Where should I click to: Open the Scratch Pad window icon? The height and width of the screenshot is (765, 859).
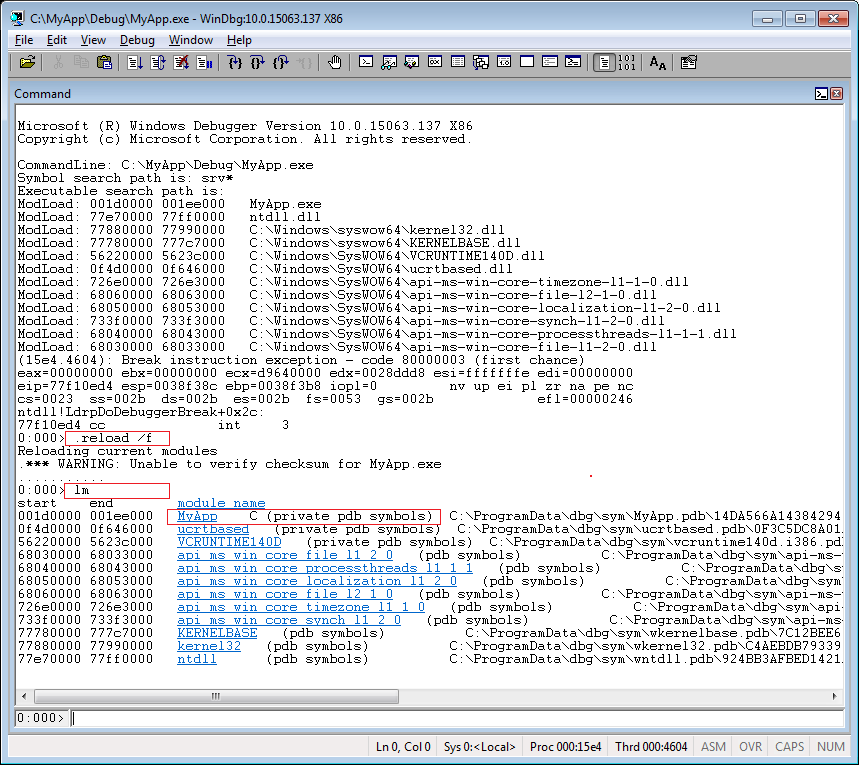[x=527, y=62]
